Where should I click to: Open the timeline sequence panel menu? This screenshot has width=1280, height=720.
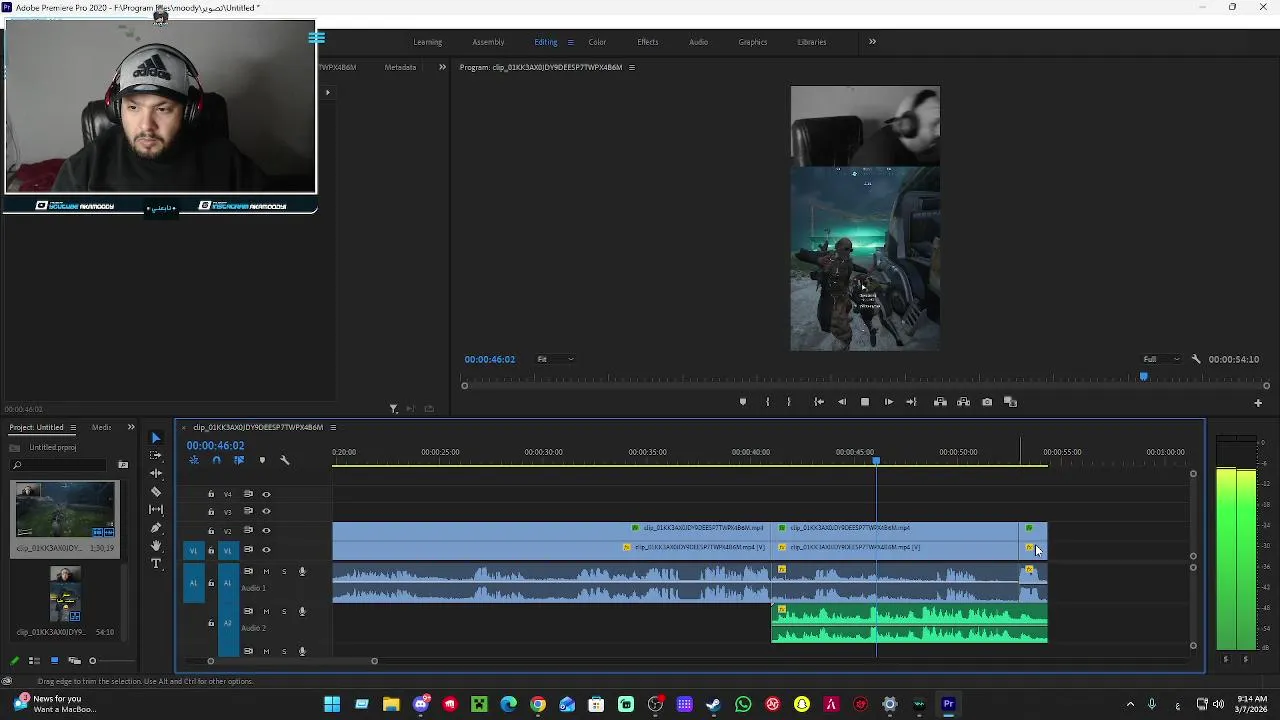point(333,427)
